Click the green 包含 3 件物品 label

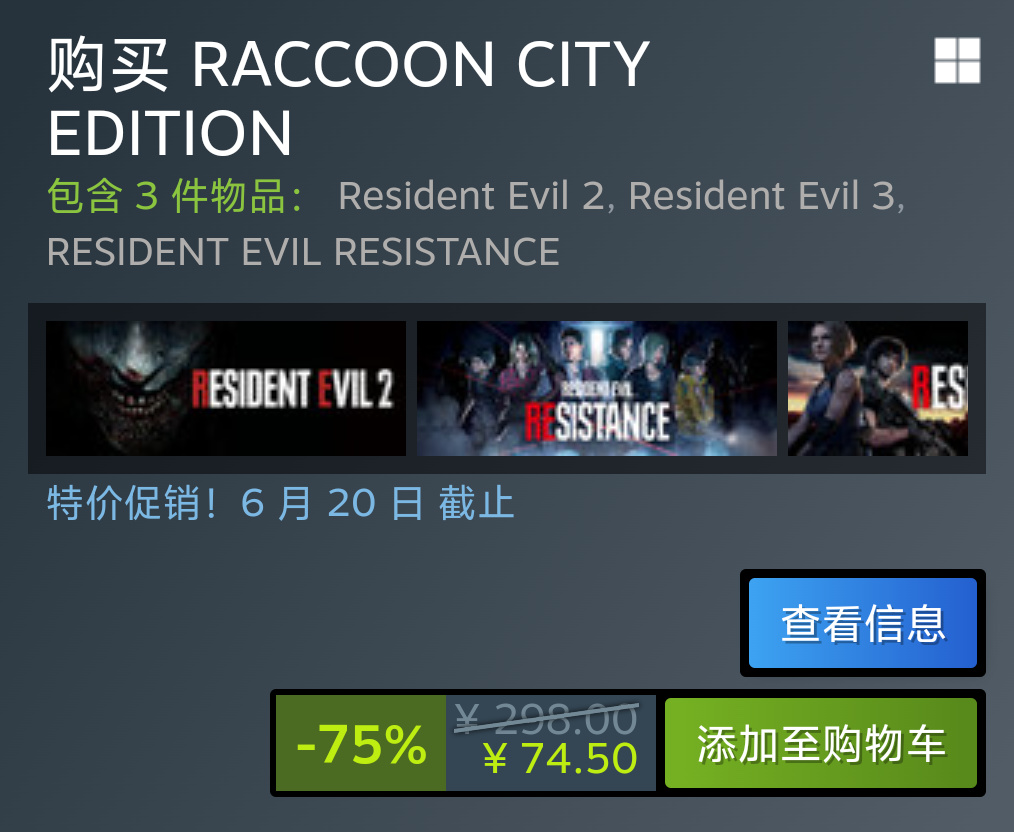pyautogui.click(x=175, y=196)
